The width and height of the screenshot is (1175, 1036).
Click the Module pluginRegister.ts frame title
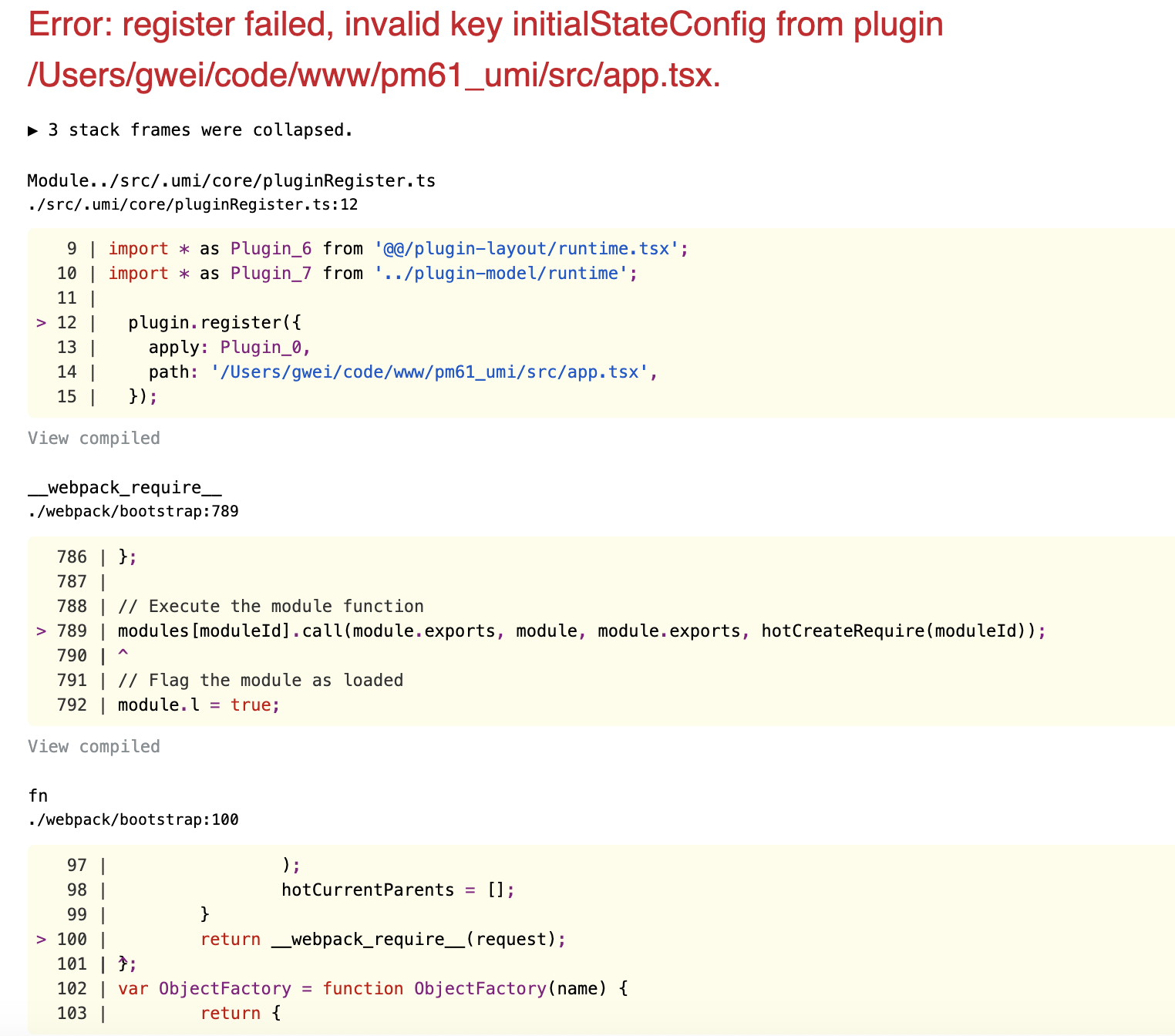(x=231, y=180)
